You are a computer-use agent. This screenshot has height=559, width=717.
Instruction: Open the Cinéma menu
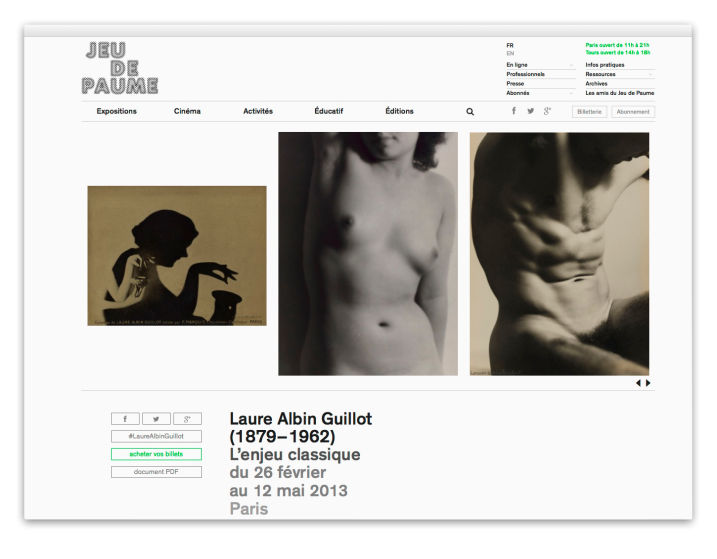click(187, 111)
